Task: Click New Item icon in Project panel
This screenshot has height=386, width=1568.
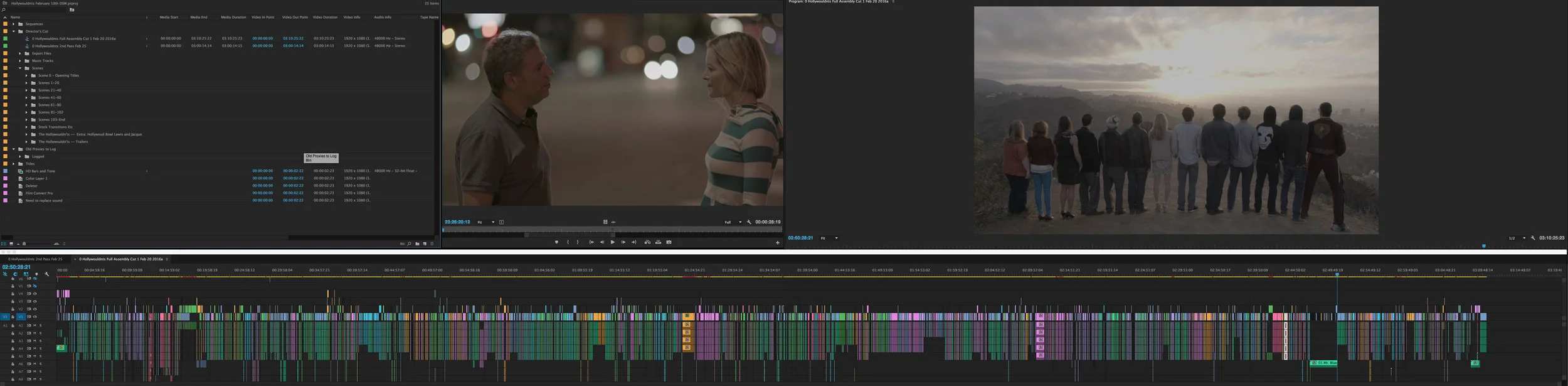Action: [425, 244]
